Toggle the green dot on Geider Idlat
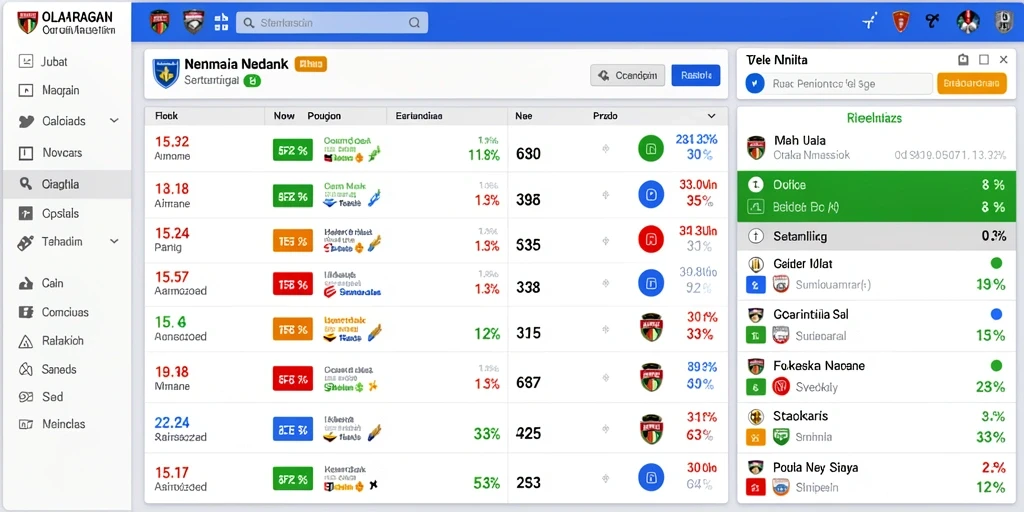This screenshot has width=1024, height=512. click(996, 263)
